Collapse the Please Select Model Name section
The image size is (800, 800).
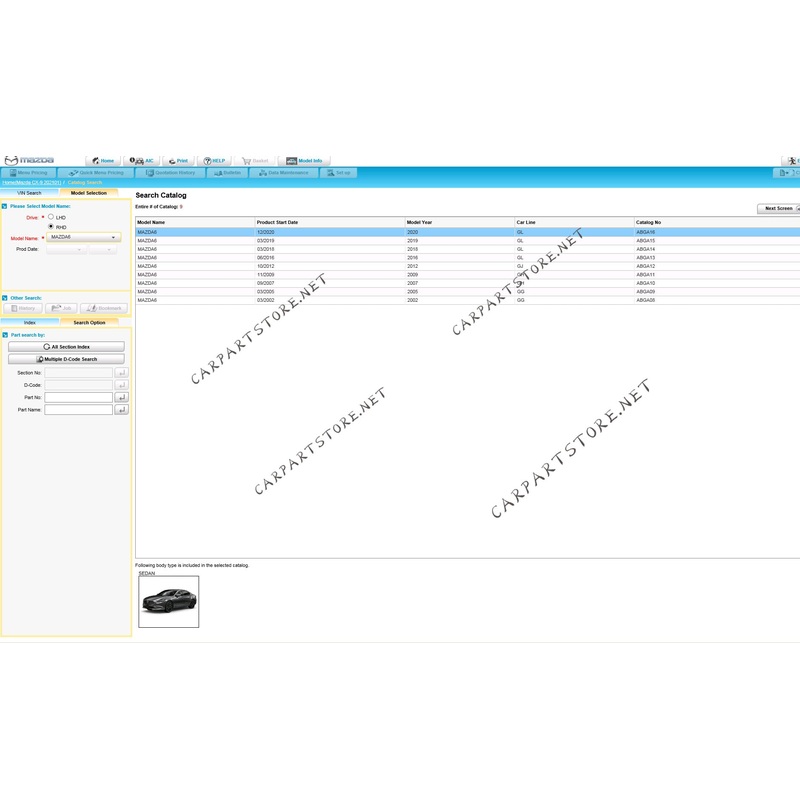pyautogui.click(x=5, y=206)
